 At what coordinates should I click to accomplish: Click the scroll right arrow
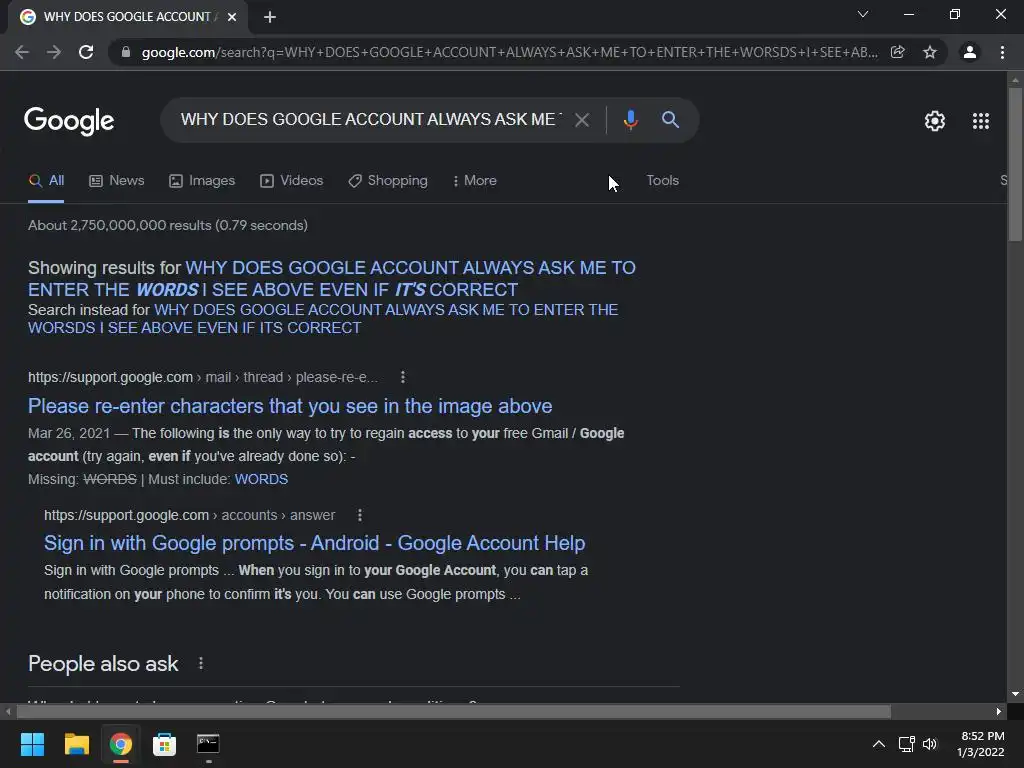click(998, 711)
